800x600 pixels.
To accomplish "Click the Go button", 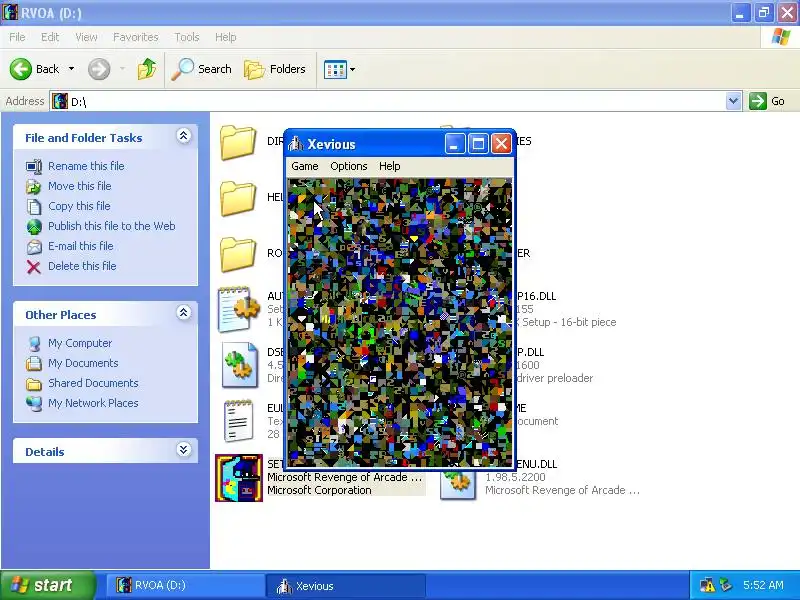I will point(767,101).
